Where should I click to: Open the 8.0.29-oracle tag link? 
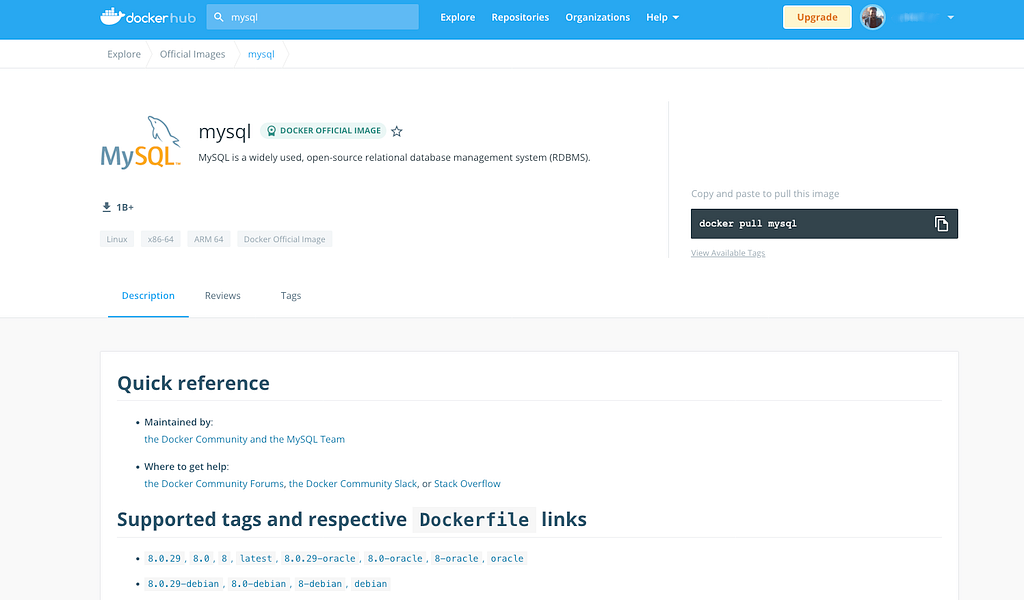pos(320,558)
